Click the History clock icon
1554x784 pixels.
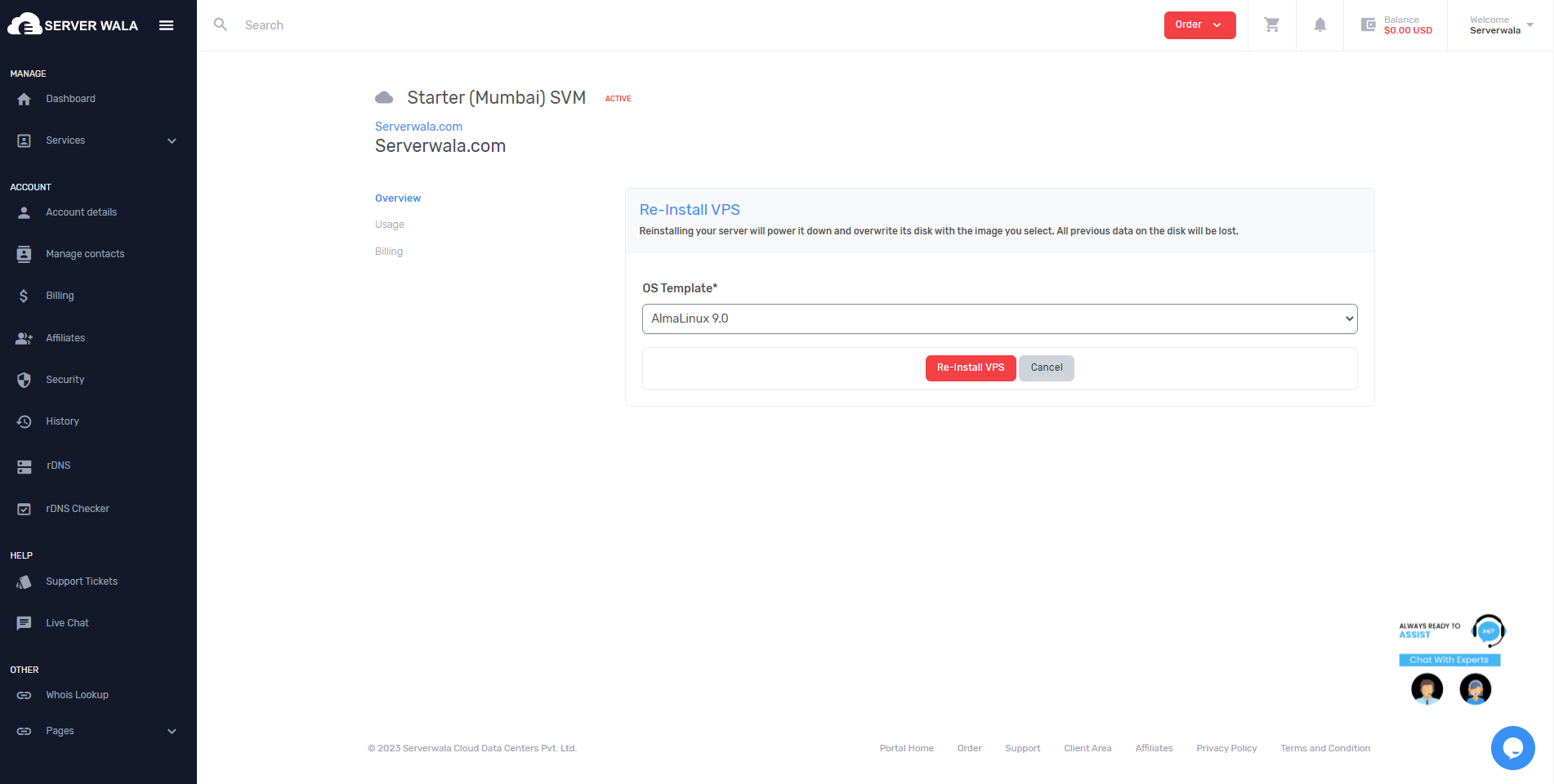tap(24, 421)
